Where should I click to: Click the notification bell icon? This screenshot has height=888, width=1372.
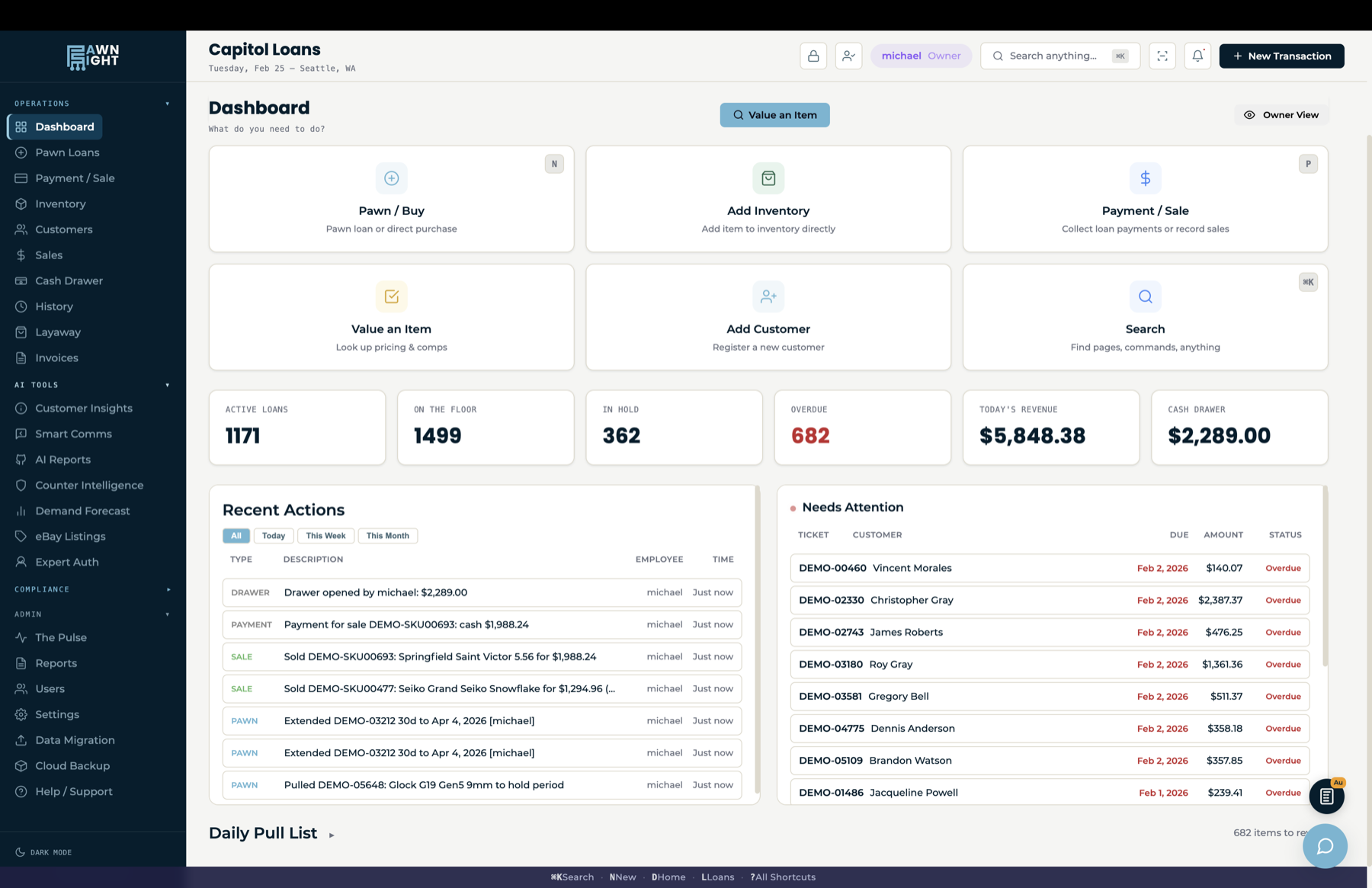click(1197, 56)
